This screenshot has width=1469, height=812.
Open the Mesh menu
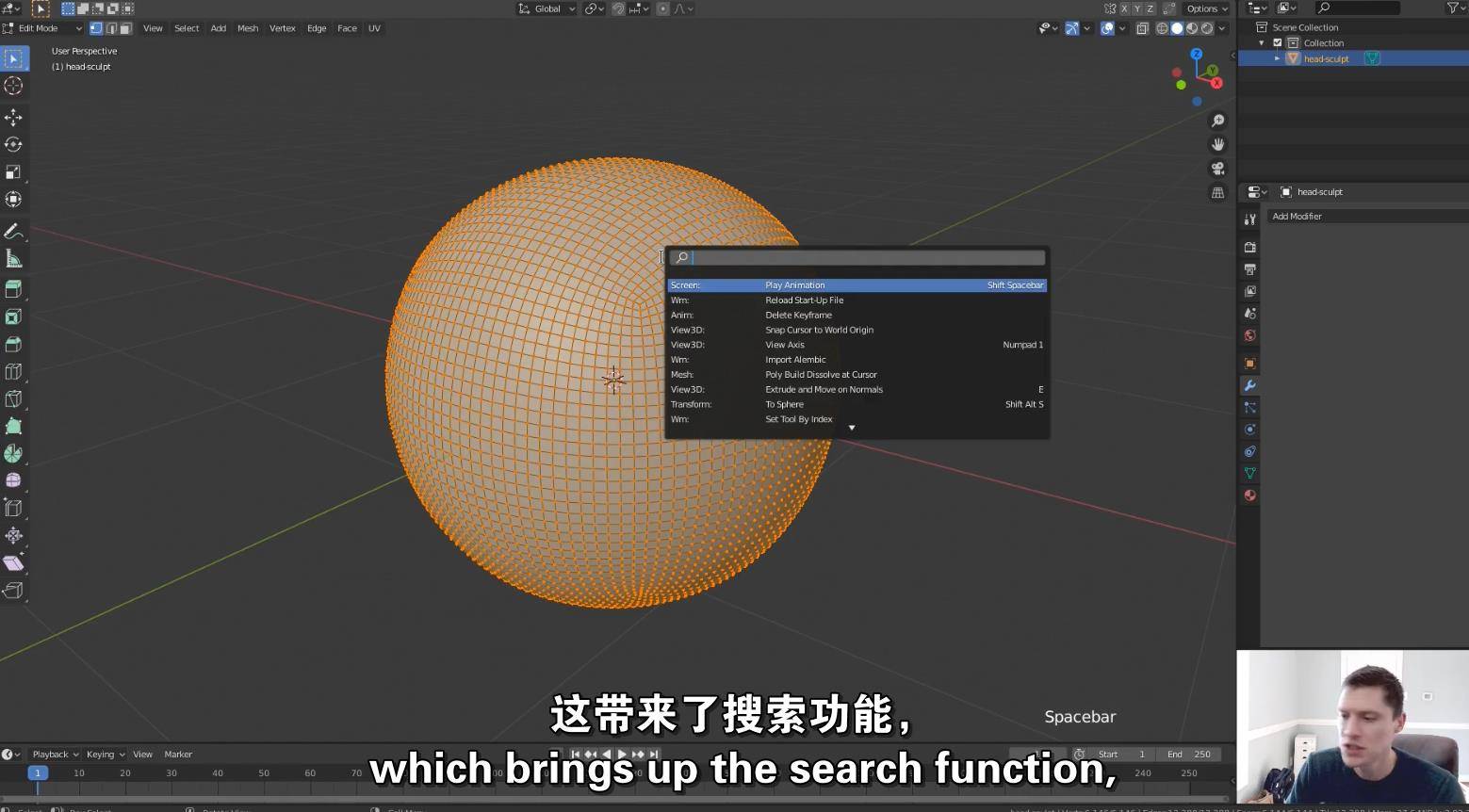[x=248, y=28]
